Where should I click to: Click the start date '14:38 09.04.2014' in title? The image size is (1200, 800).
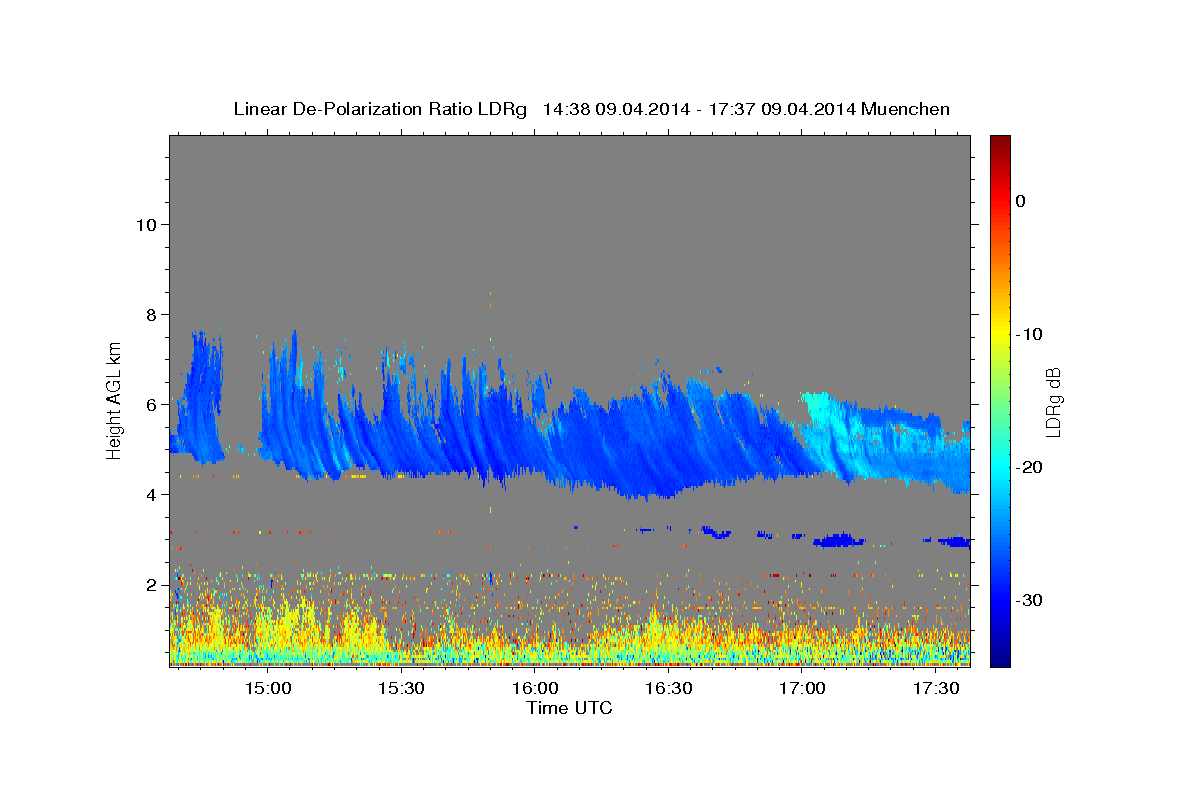point(616,109)
